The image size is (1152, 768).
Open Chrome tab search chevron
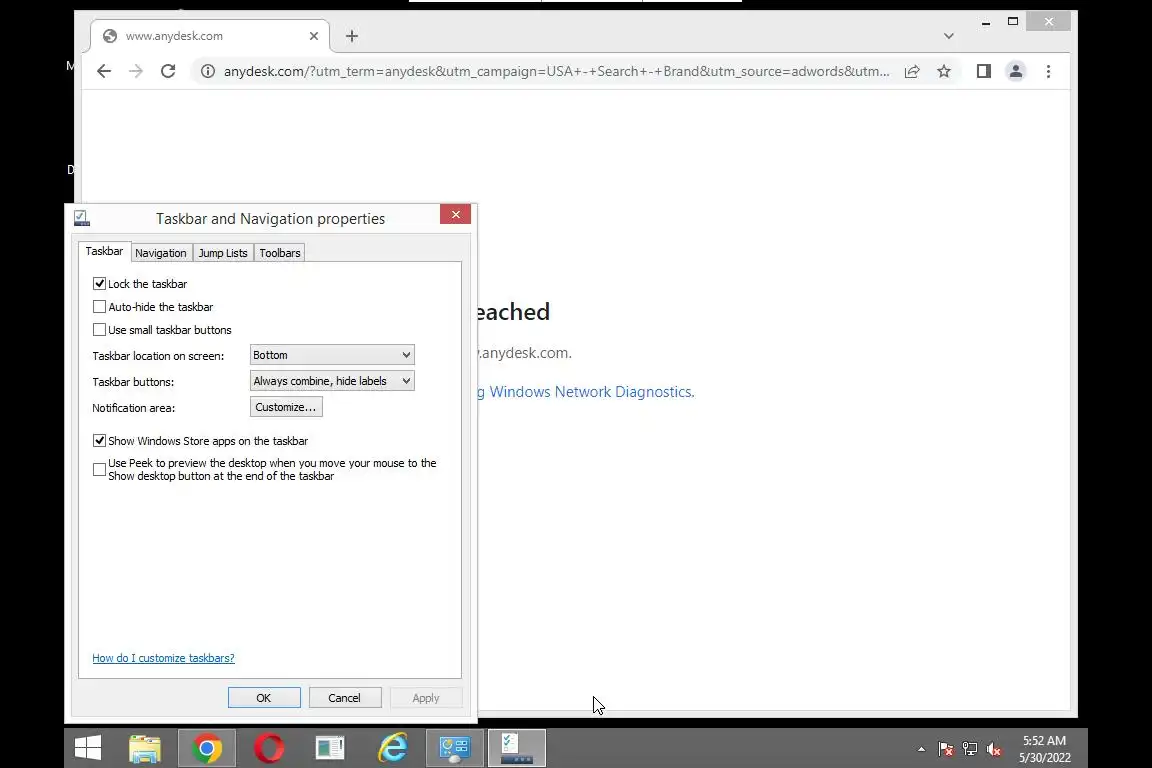point(948,36)
